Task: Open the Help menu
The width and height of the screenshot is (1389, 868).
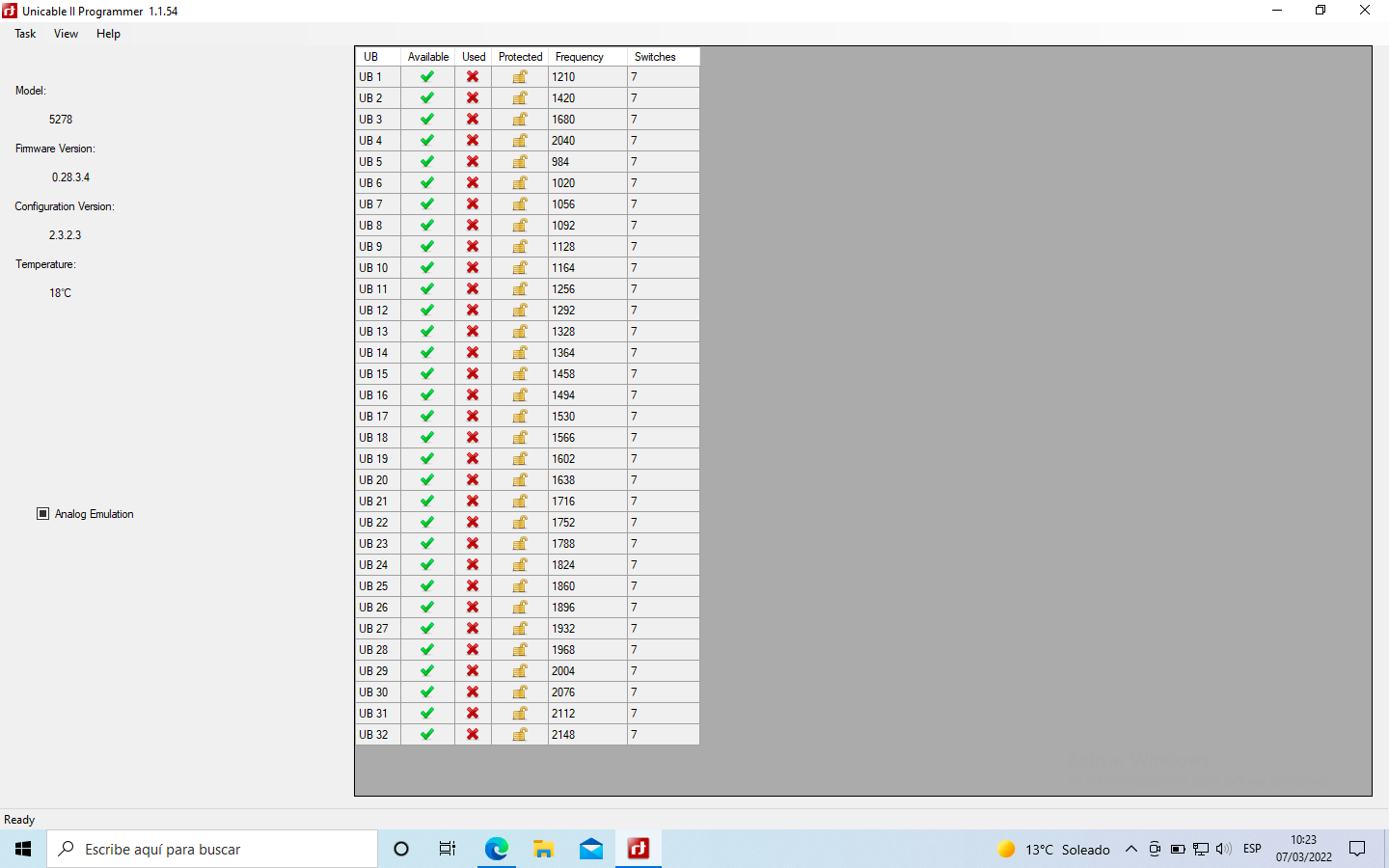Action: click(108, 34)
